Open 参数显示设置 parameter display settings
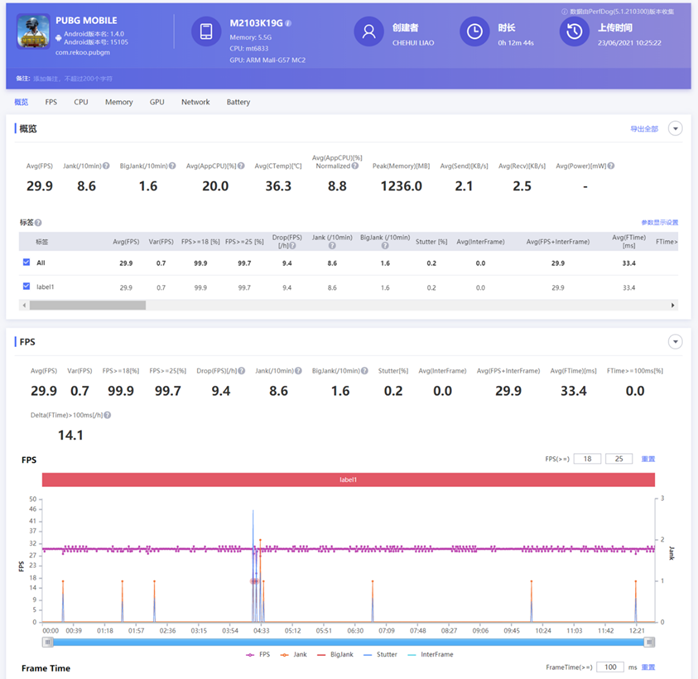 [x=659, y=222]
